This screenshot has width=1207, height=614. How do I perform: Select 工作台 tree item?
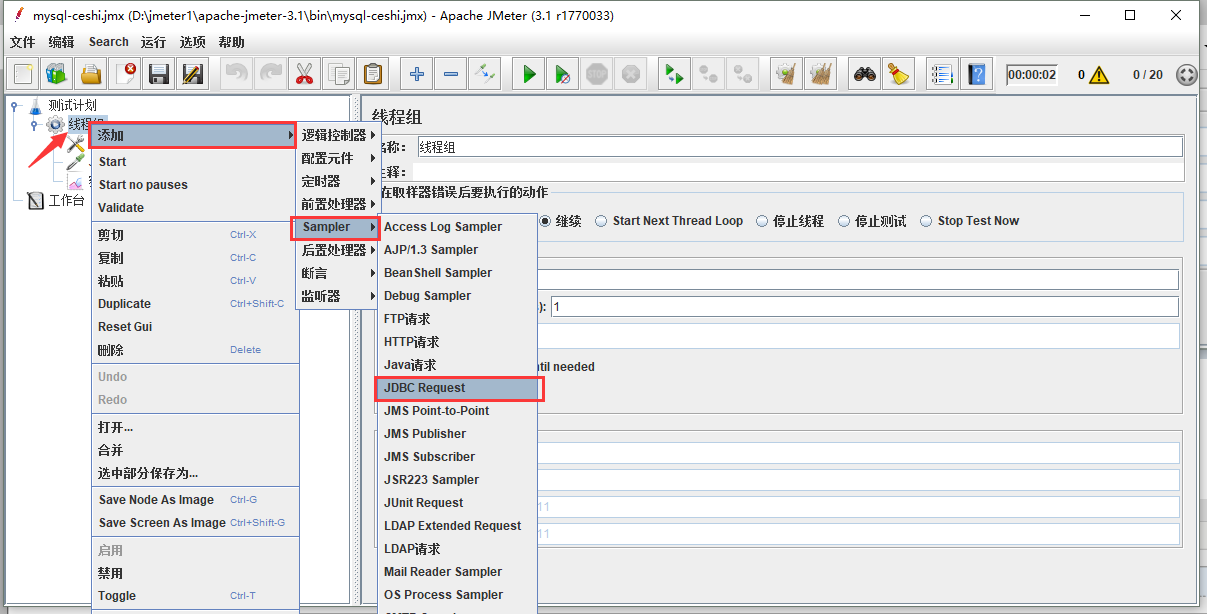tap(67, 201)
